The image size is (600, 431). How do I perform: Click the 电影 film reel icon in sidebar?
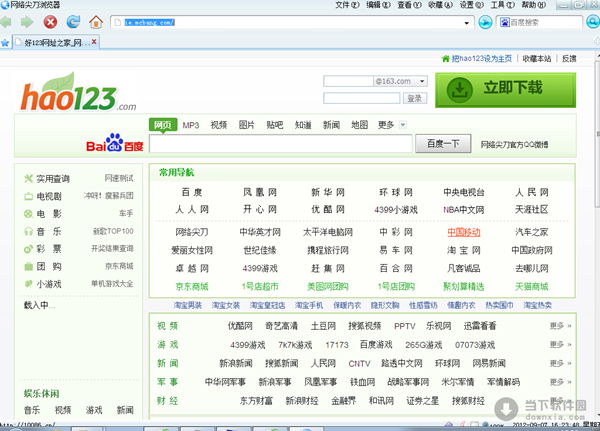click(28, 214)
